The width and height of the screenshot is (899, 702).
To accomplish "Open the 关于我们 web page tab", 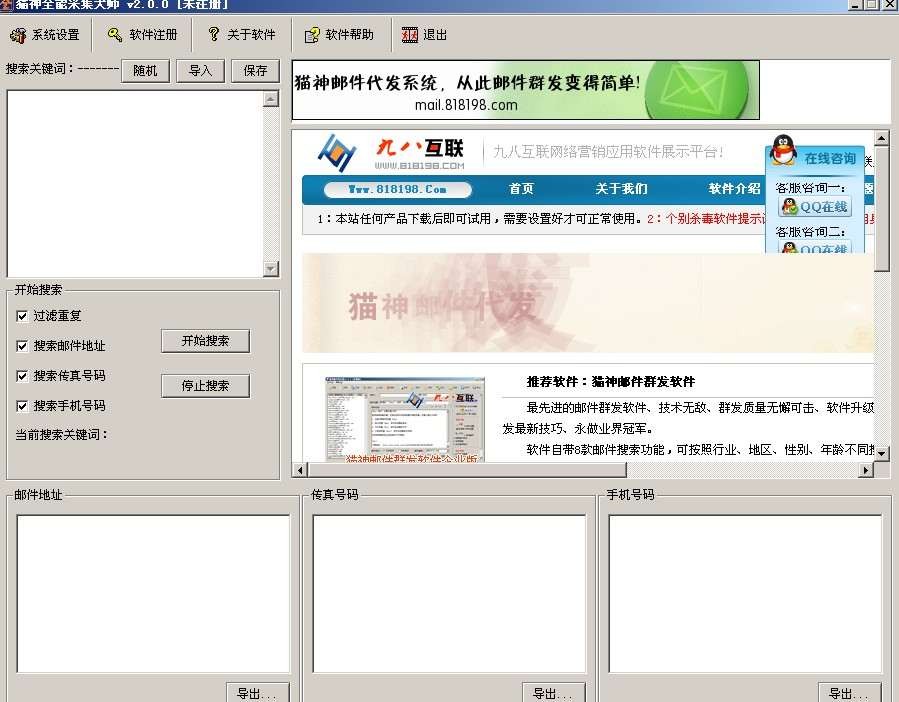I will pos(622,189).
